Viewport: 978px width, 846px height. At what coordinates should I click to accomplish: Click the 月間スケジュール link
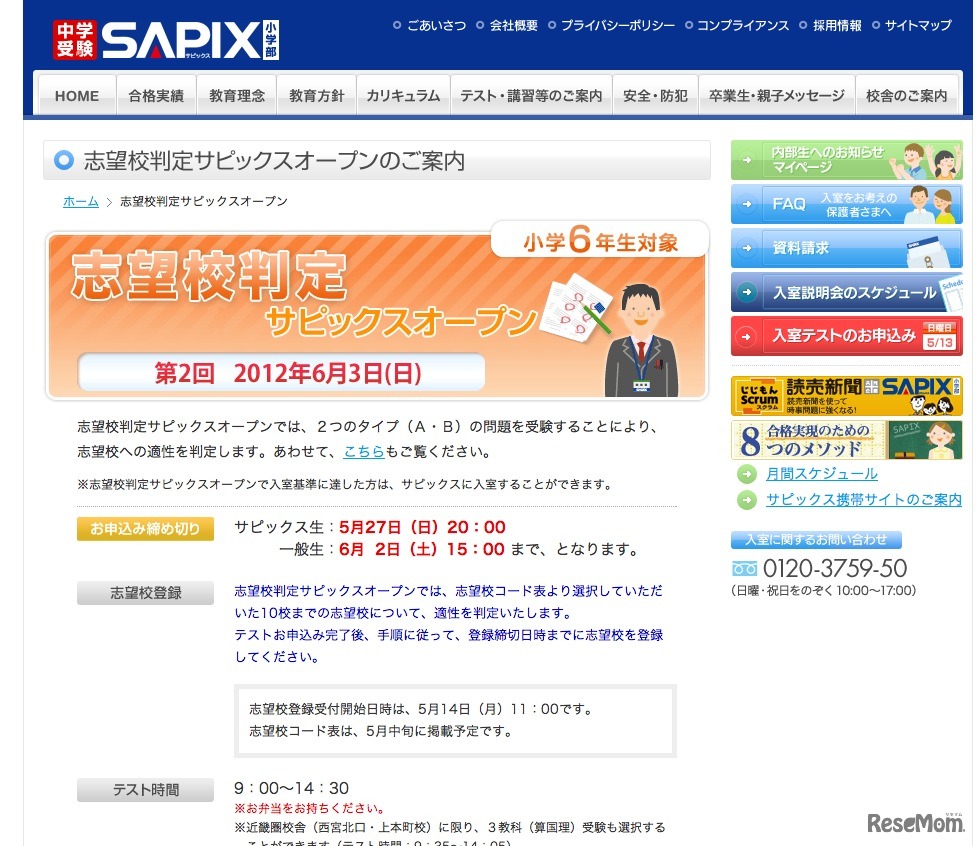[821, 474]
